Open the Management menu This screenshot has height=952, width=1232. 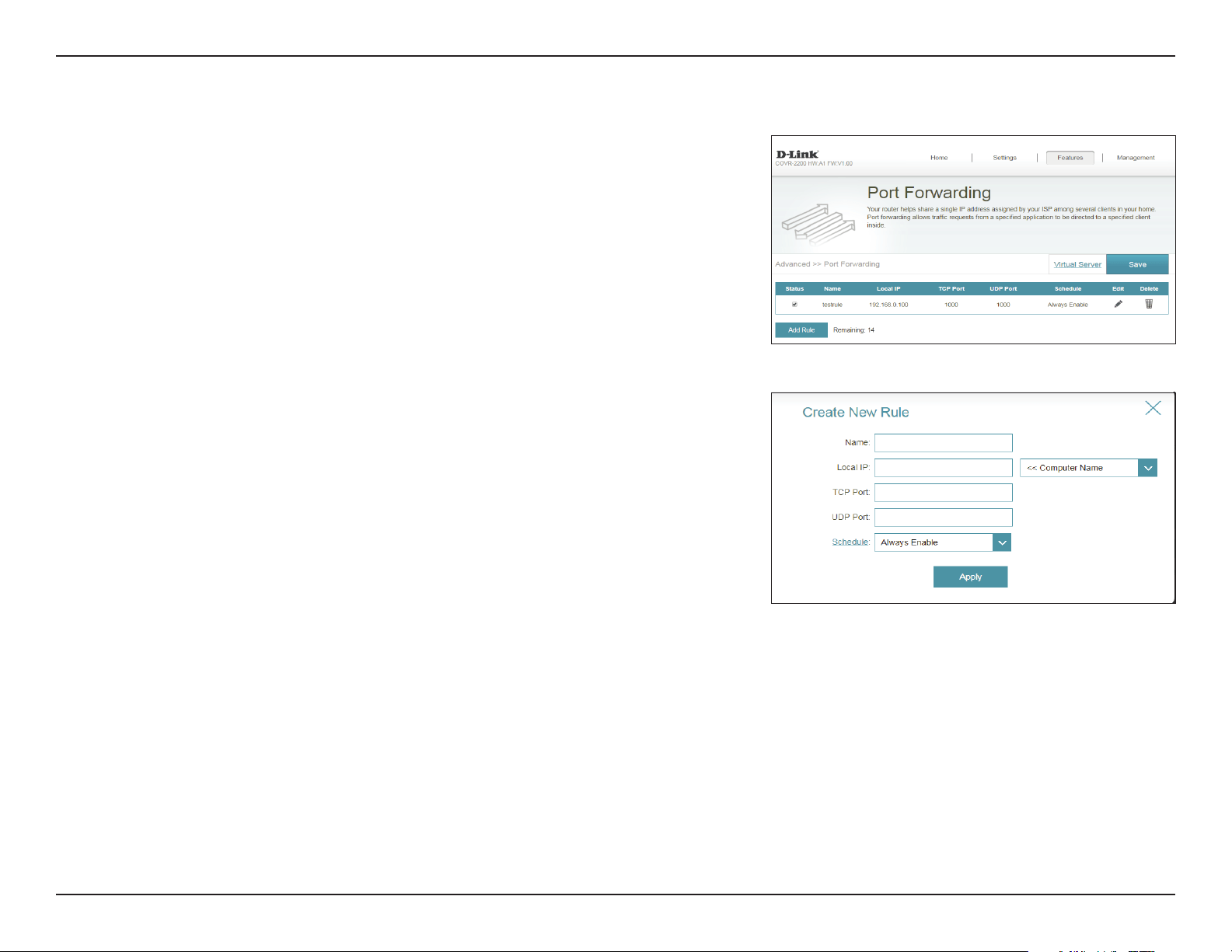(x=1136, y=158)
